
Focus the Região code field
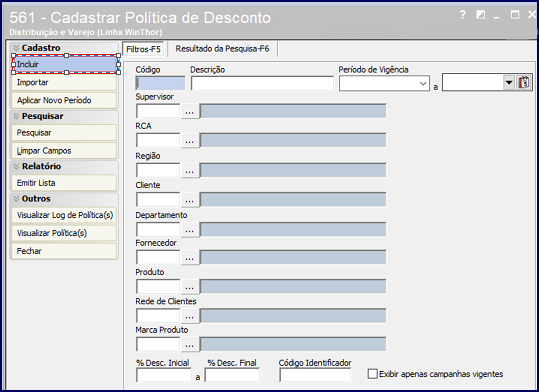click(x=158, y=170)
